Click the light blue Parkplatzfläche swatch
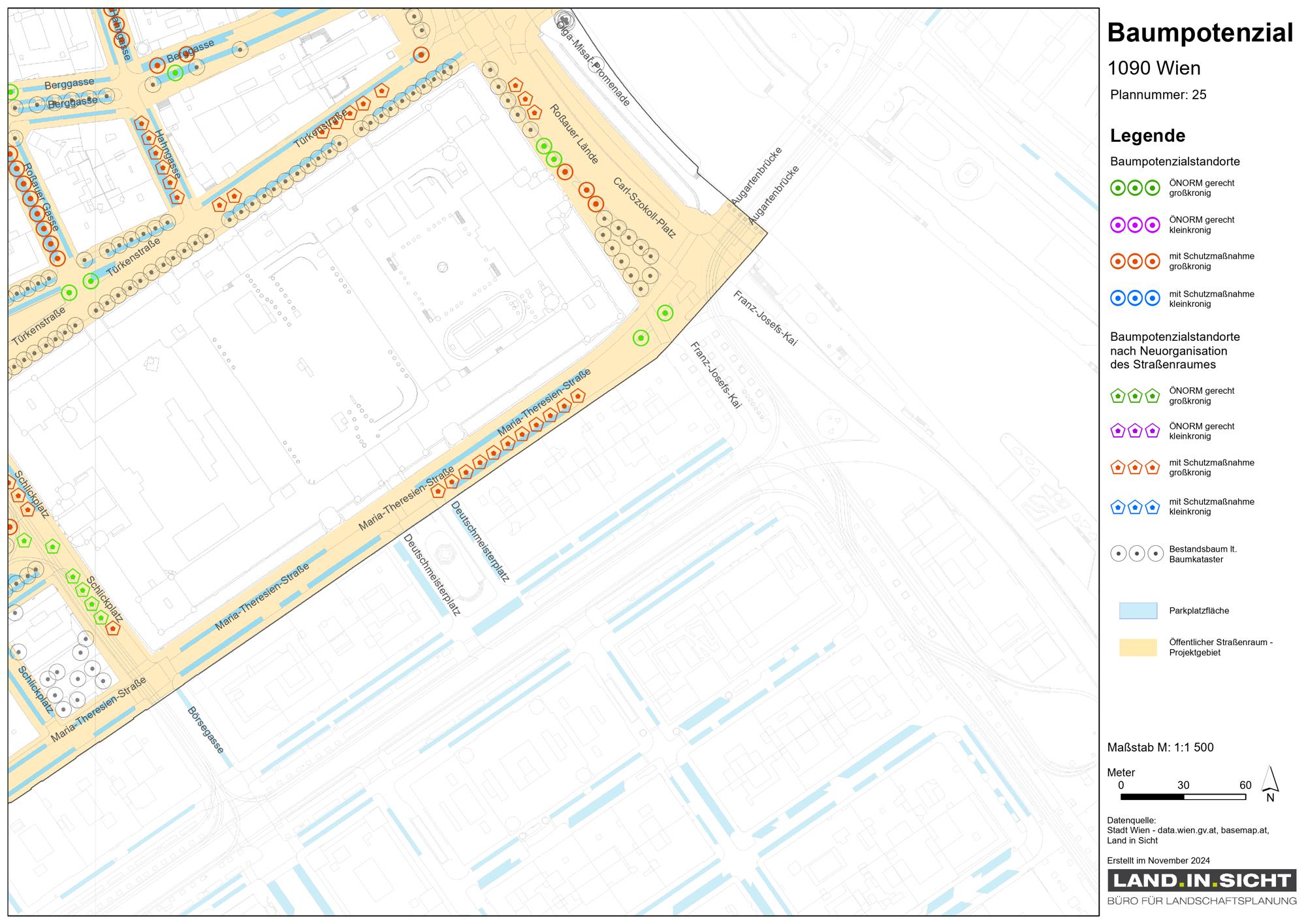This screenshot has width=1306, height=924. 1138,611
